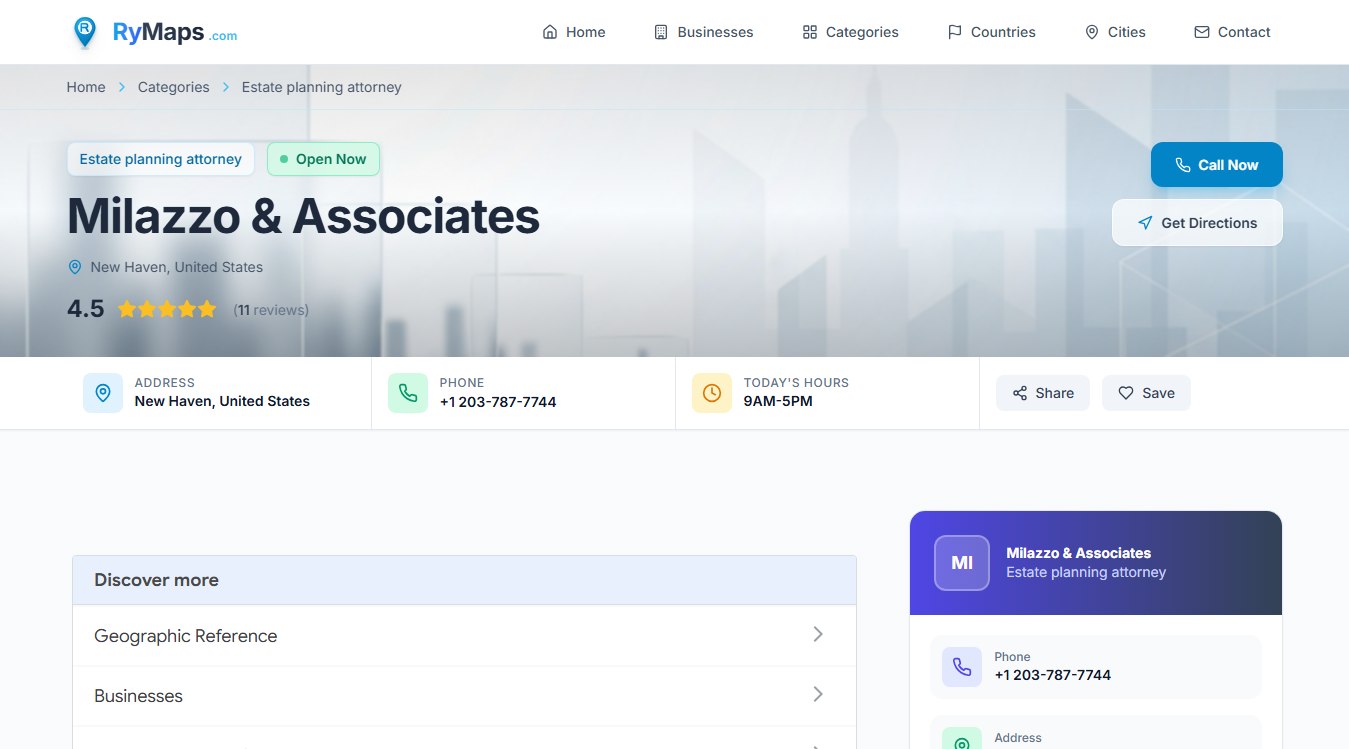
Task: Click the building icon beside Businesses
Action: [661, 32]
